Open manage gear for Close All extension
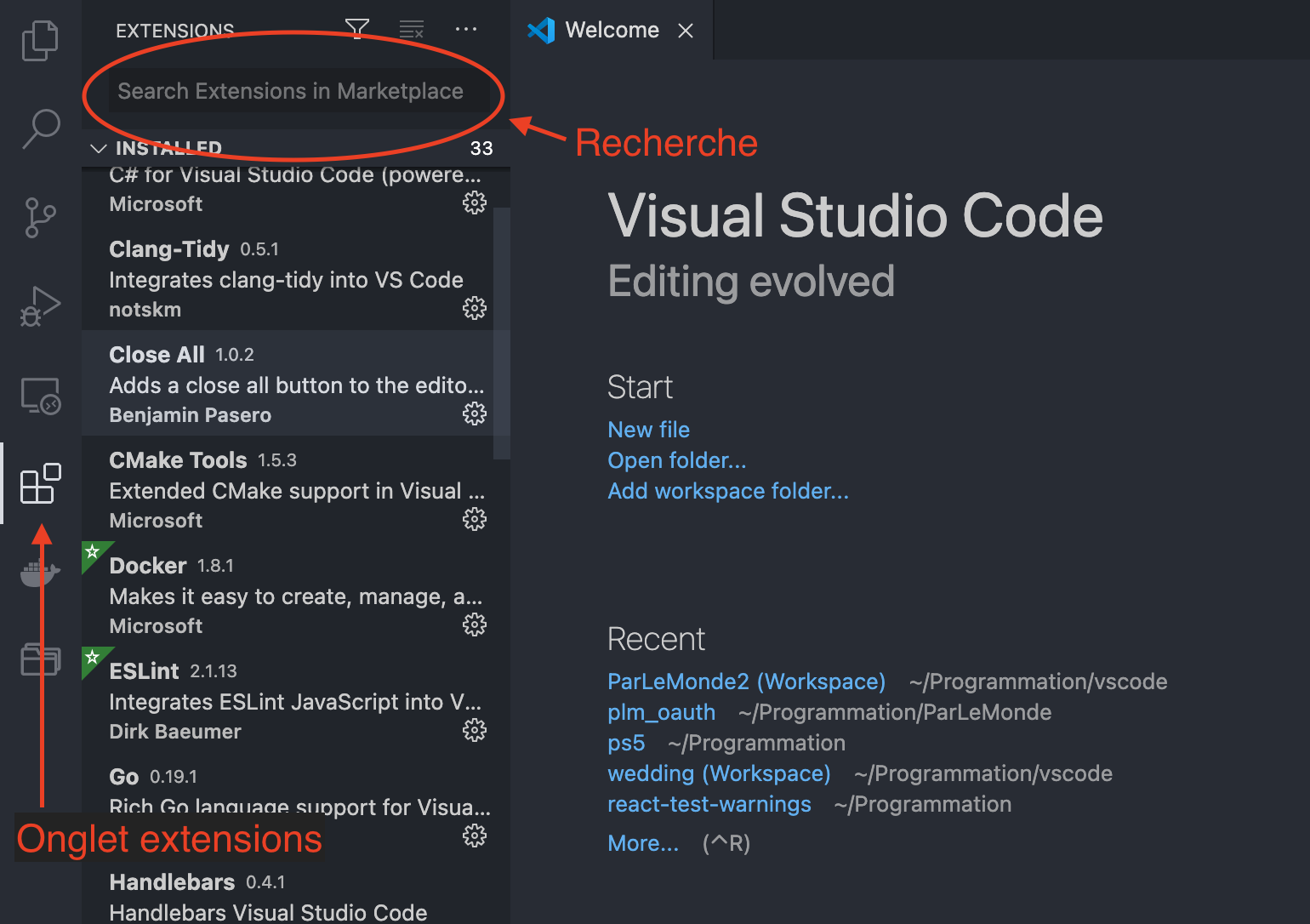Screen dimensions: 1310x924 pyautogui.click(x=475, y=414)
